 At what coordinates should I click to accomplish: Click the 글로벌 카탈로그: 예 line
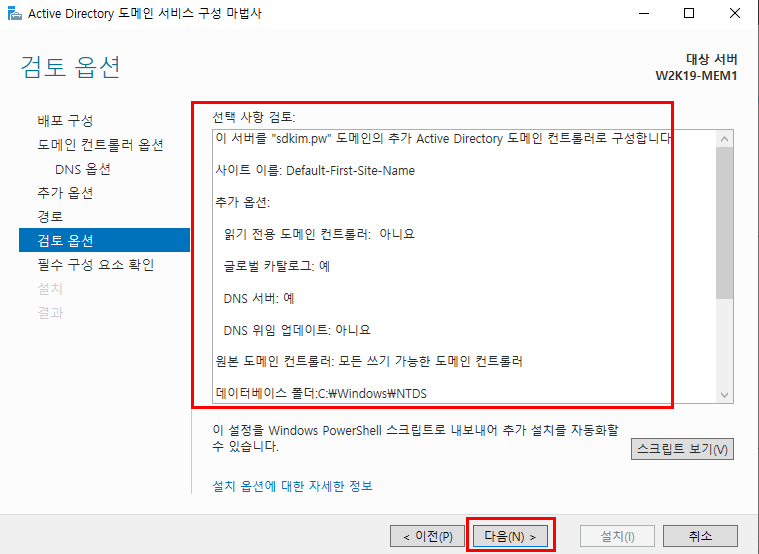click(x=276, y=266)
